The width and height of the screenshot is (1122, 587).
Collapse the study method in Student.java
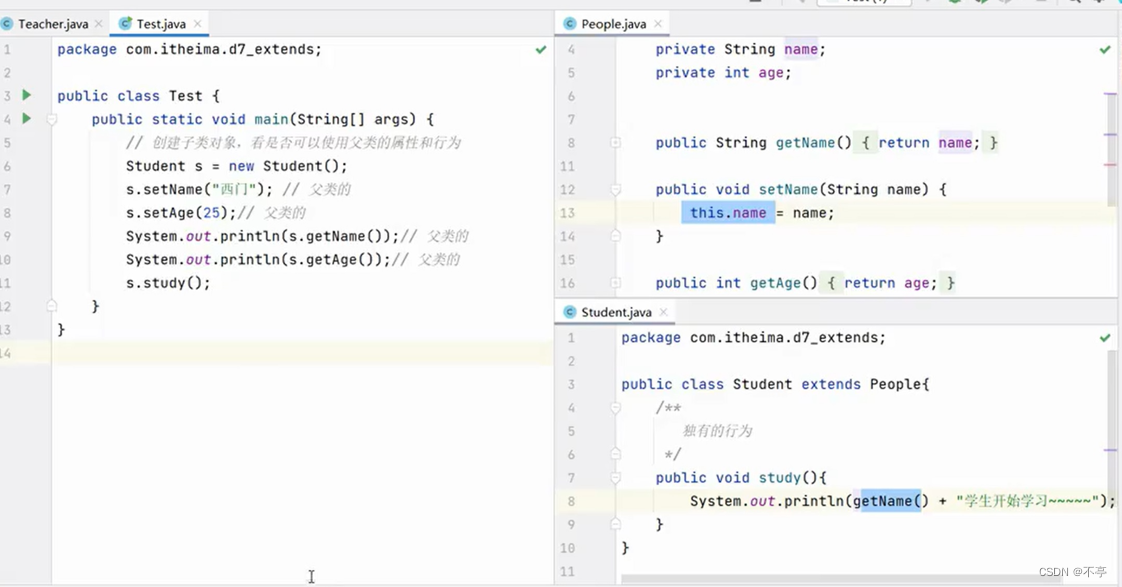tap(614, 478)
